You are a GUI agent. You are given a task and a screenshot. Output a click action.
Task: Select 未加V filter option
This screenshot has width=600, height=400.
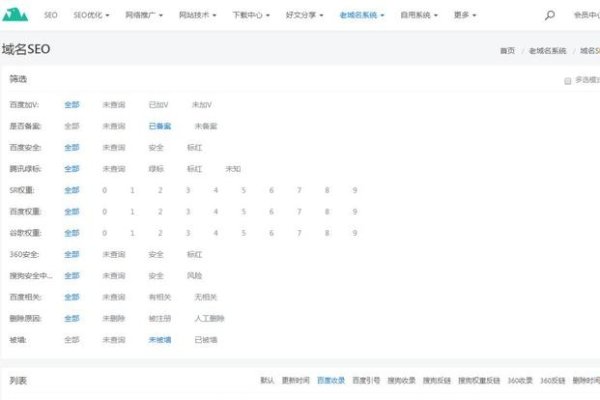click(202, 104)
